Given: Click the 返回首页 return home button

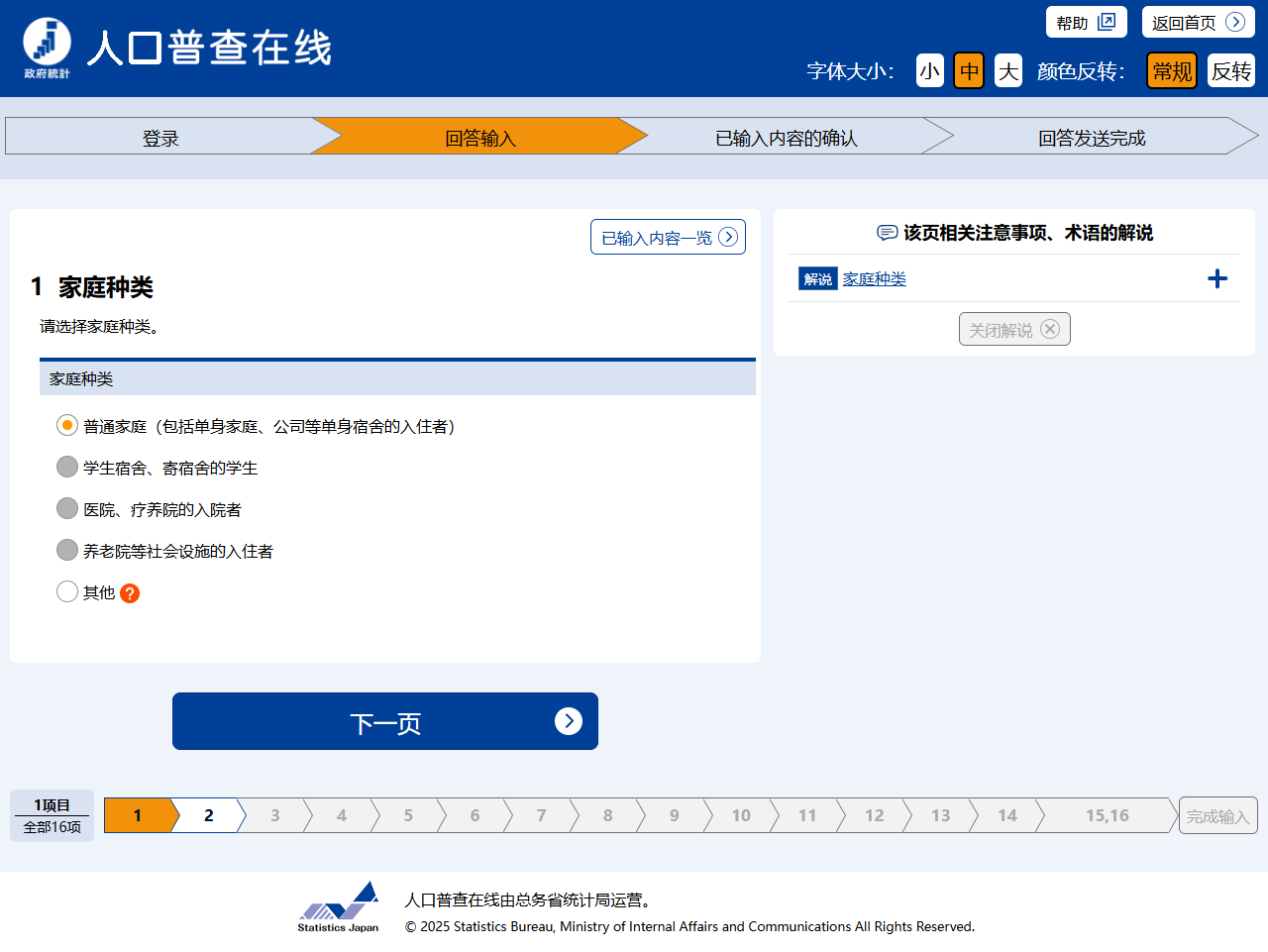Looking at the screenshot, I should [x=1198, y=22].
